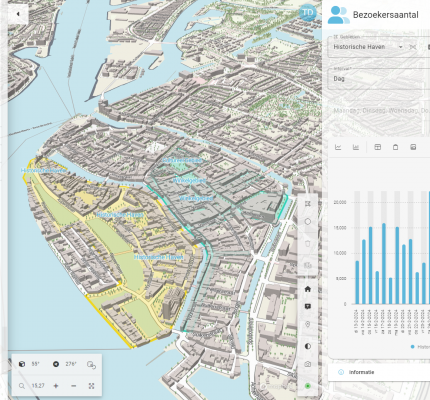Expand the Informatie section

coord(379,372)
